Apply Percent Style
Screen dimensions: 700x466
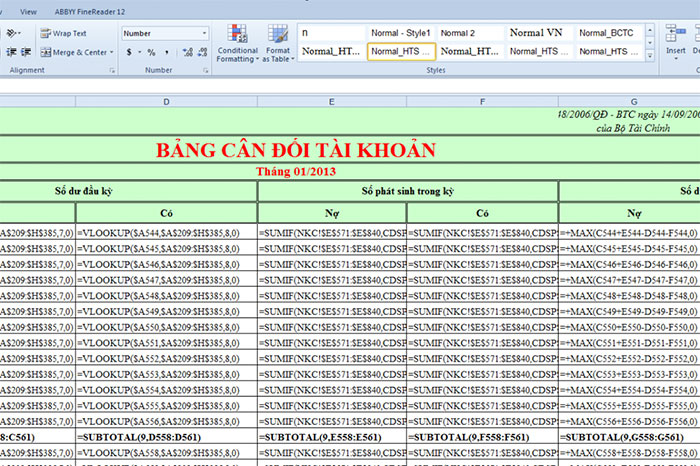(x=151, y=52)
